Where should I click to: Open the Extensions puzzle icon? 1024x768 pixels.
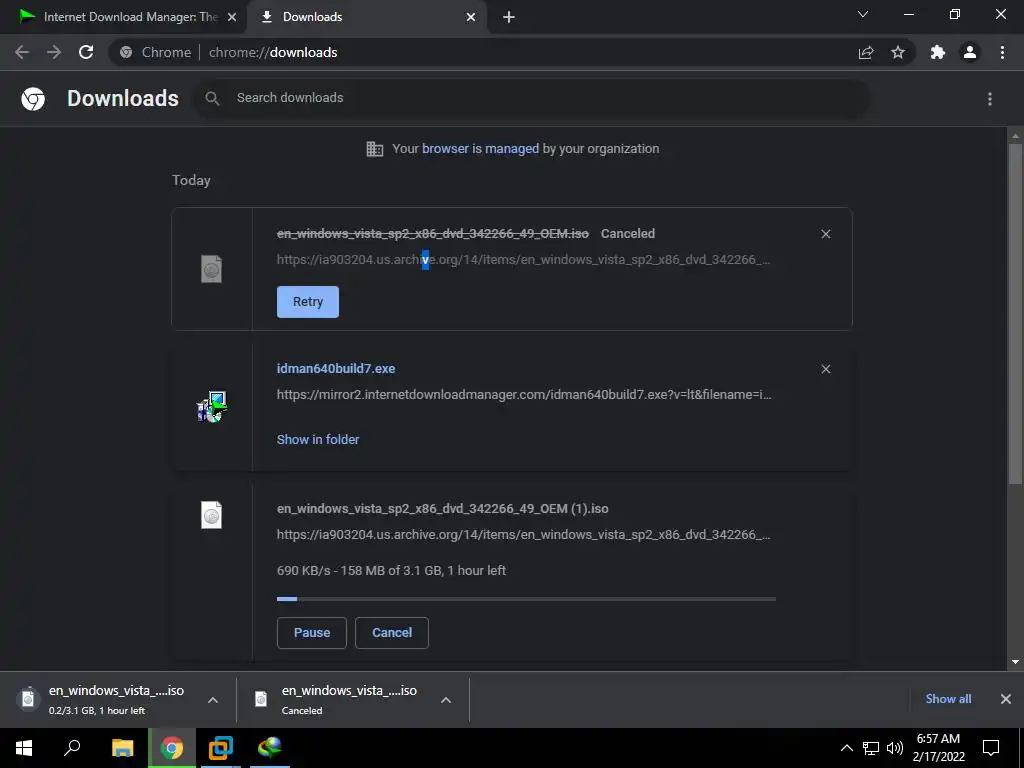tap(938, 52)
